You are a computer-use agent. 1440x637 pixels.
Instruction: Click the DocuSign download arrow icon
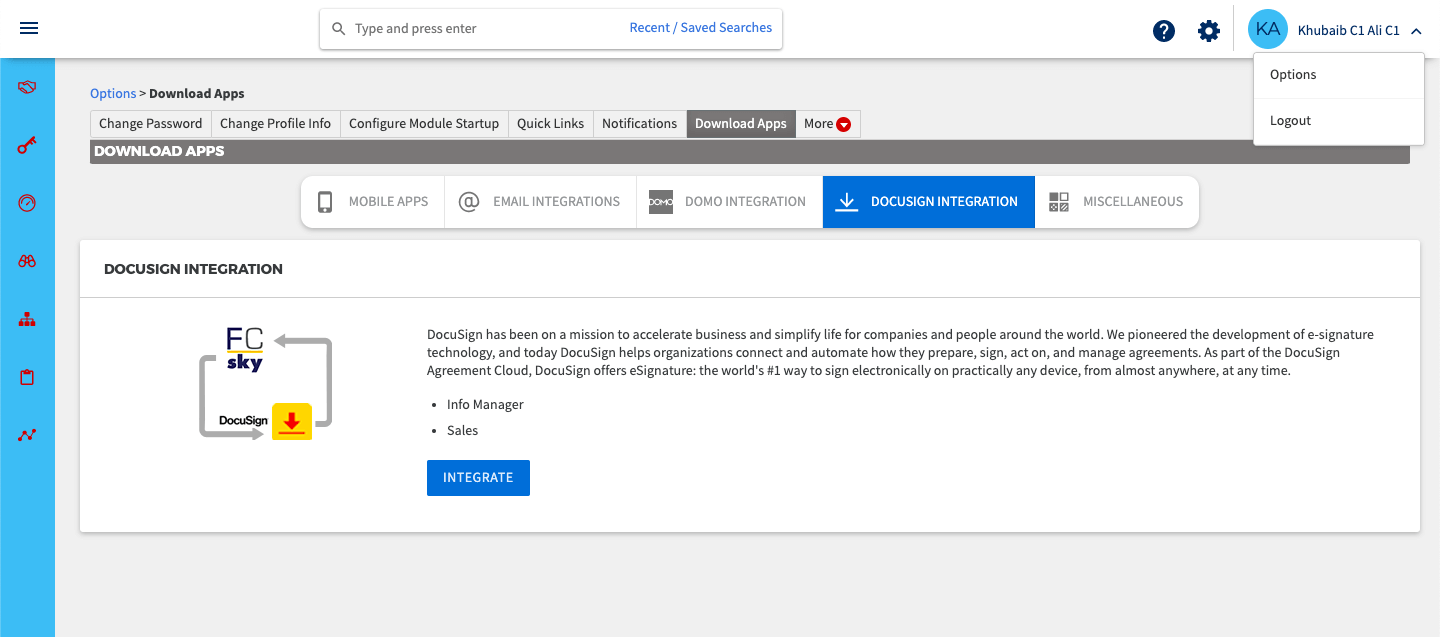click(x=847, y=202)
